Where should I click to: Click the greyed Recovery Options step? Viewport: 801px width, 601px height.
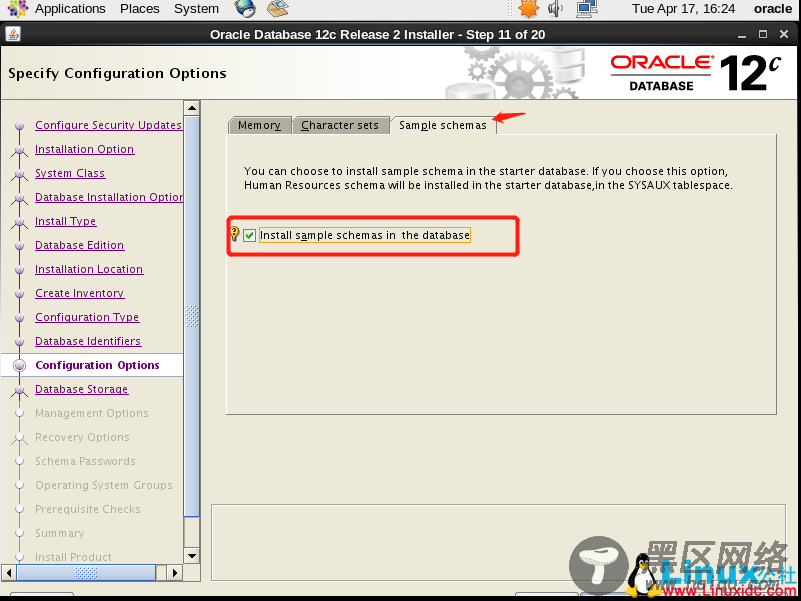click(x=82, y=437)
